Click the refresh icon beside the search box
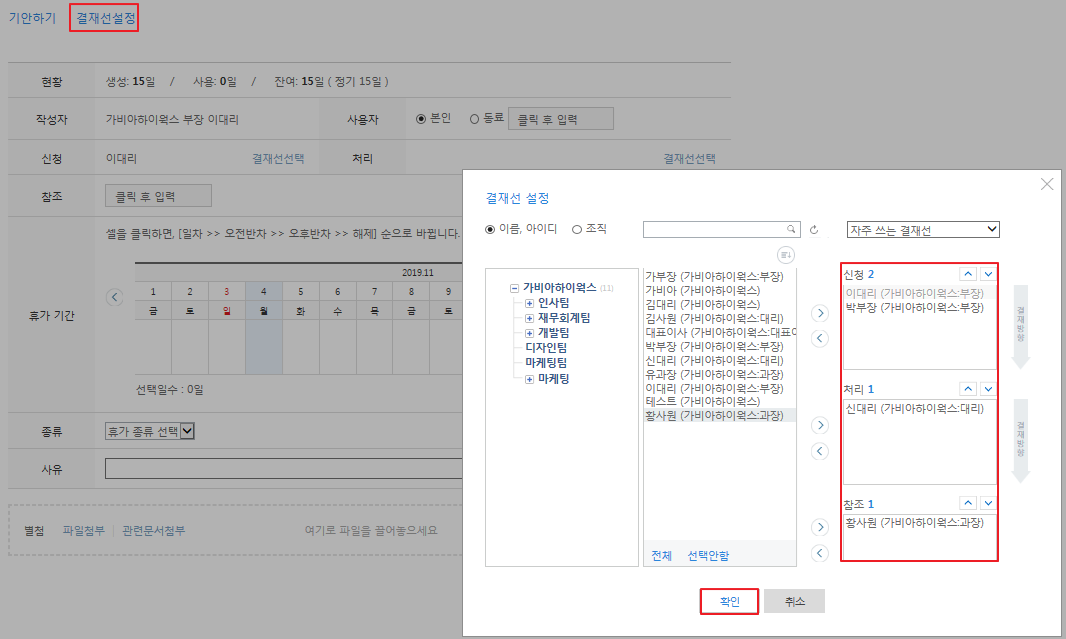The image size is (1066, 639). pyautogui.click(x=814, y=229)
